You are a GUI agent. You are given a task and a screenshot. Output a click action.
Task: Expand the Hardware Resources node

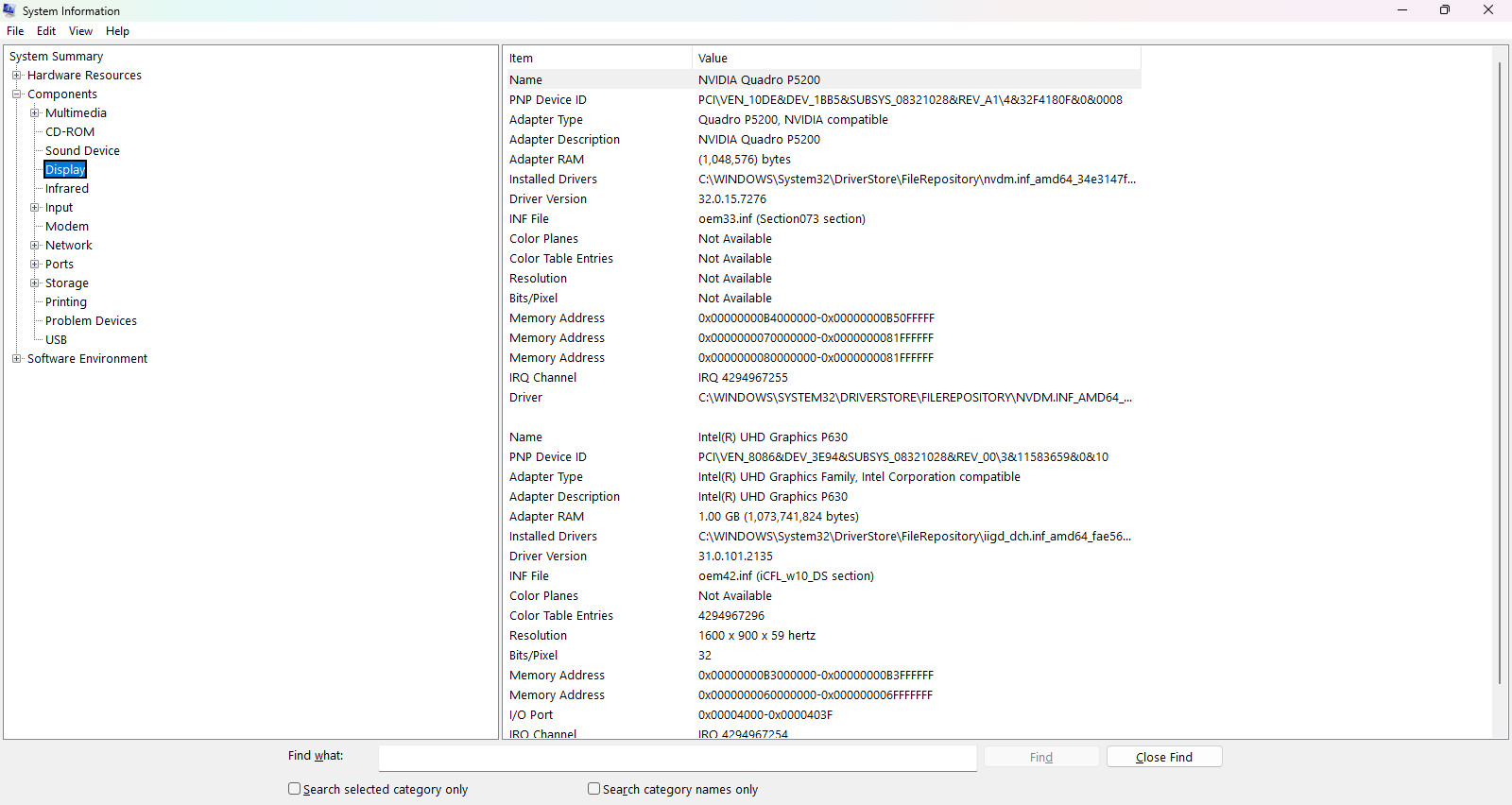click(16, 76)
